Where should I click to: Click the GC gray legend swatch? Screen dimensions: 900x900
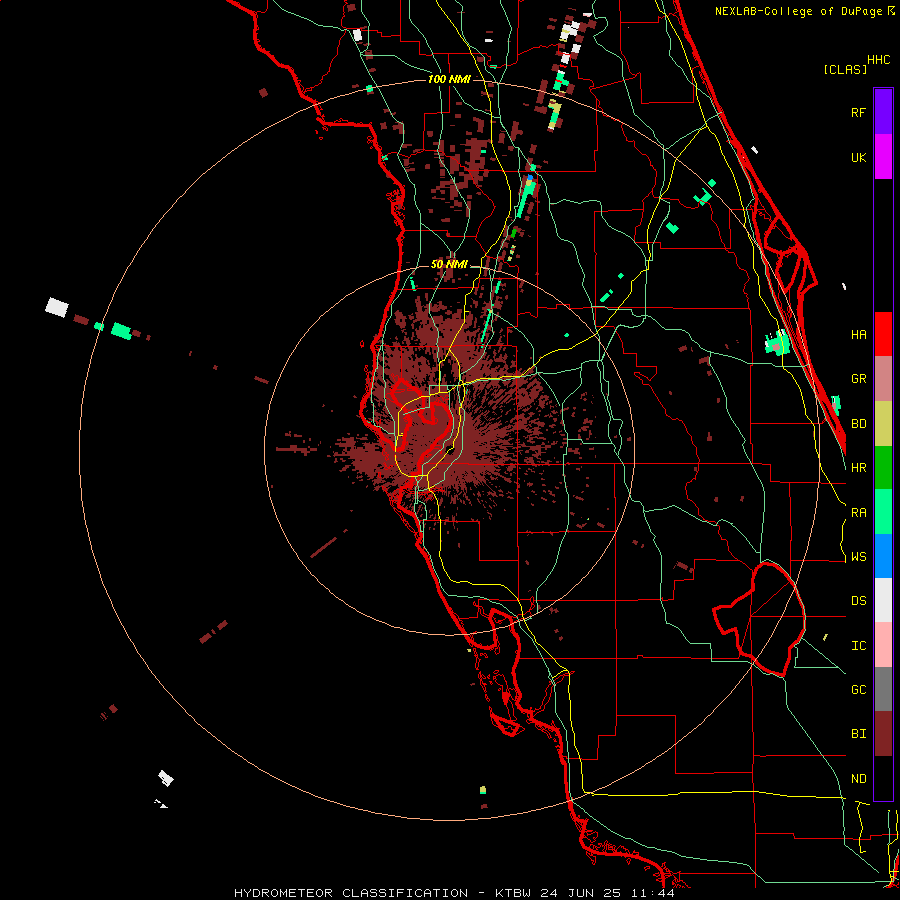coord(883,689)
